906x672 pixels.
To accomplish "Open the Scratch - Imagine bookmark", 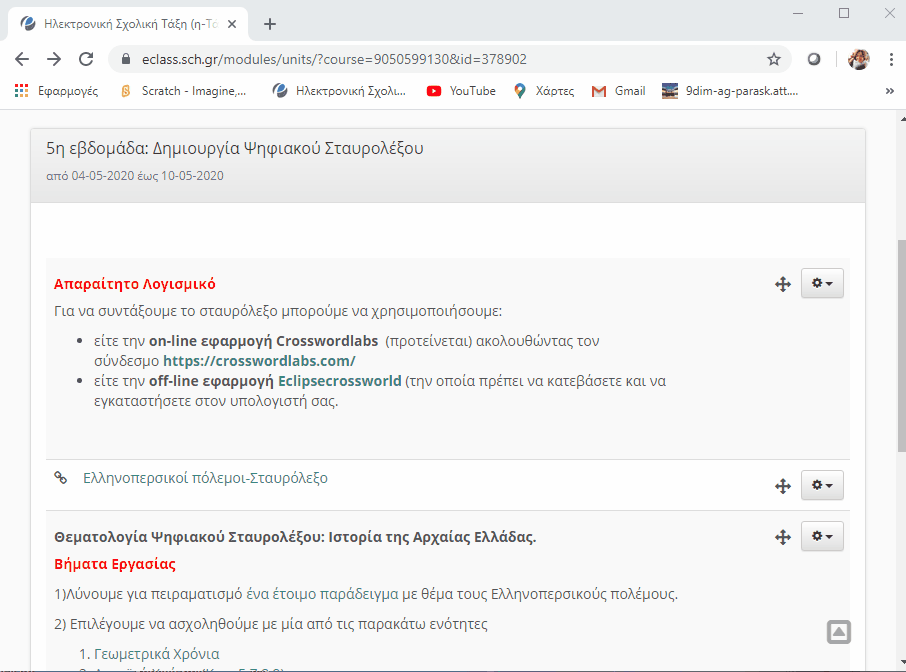I will pos(183,91).
